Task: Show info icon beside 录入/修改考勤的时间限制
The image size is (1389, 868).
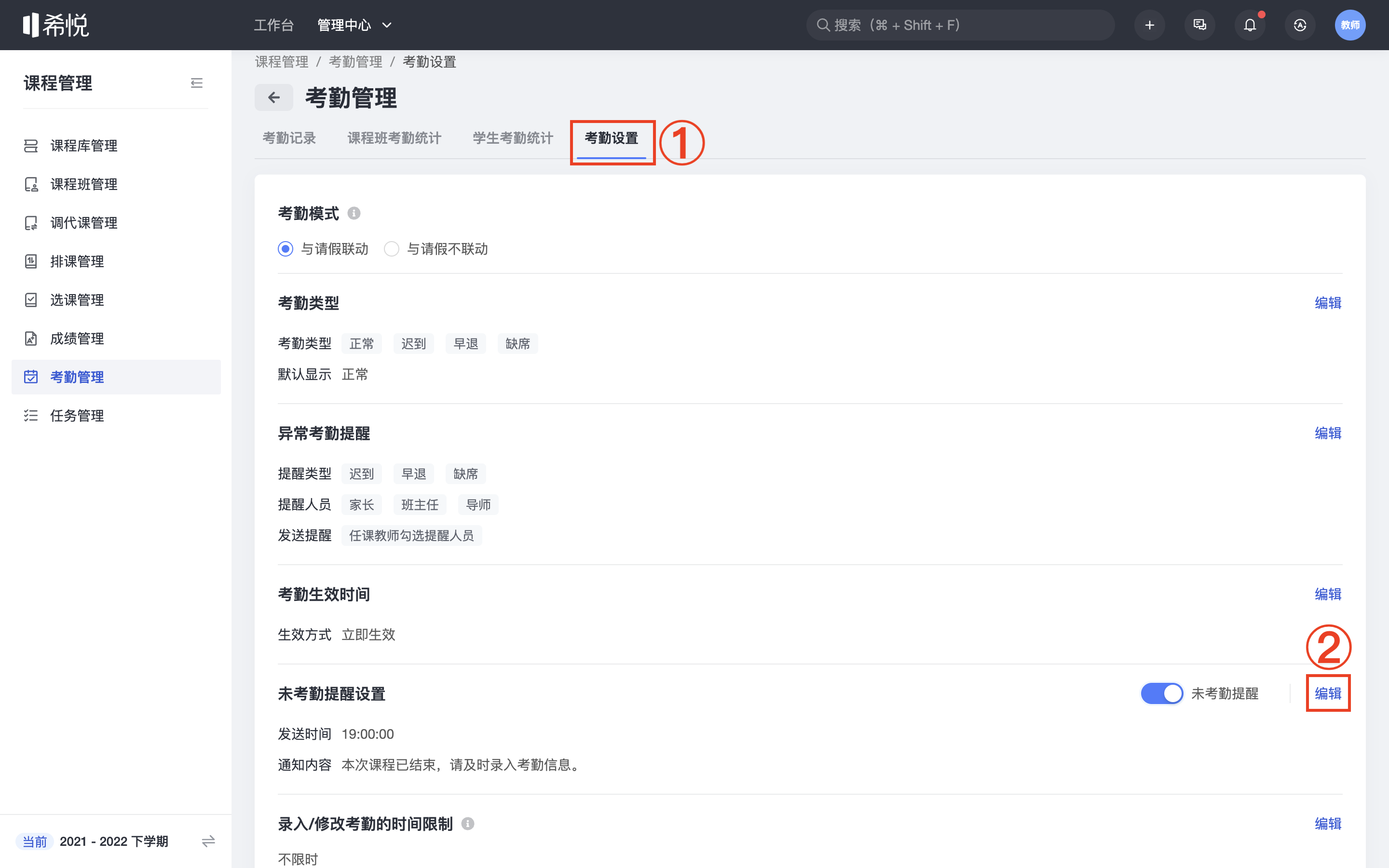Action: 468,824
